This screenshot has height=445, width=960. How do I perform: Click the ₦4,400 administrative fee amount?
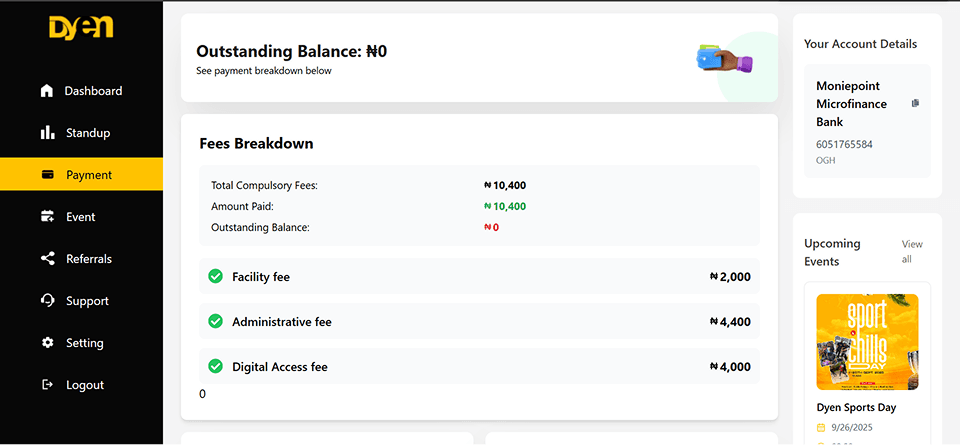tap(730, 321)
